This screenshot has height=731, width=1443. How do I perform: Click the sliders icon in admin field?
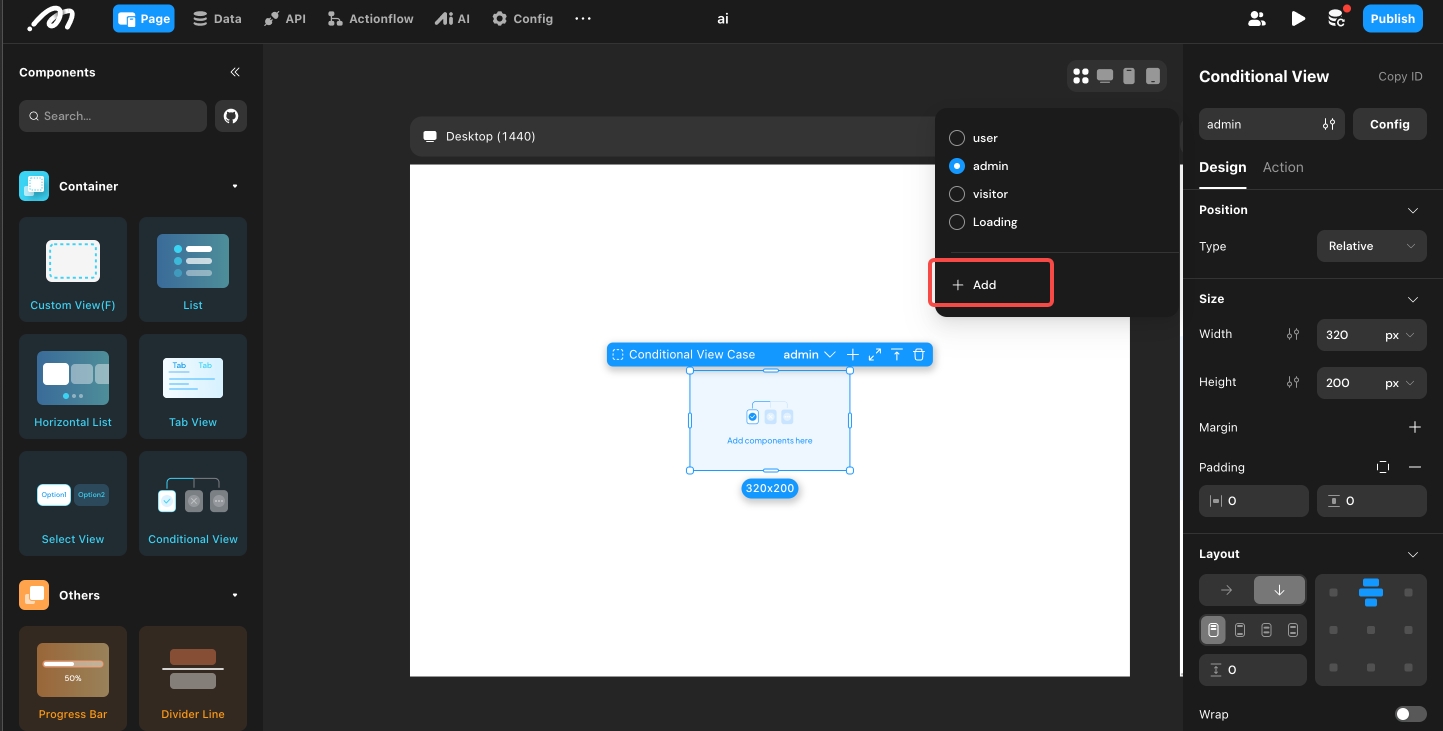1328,124
